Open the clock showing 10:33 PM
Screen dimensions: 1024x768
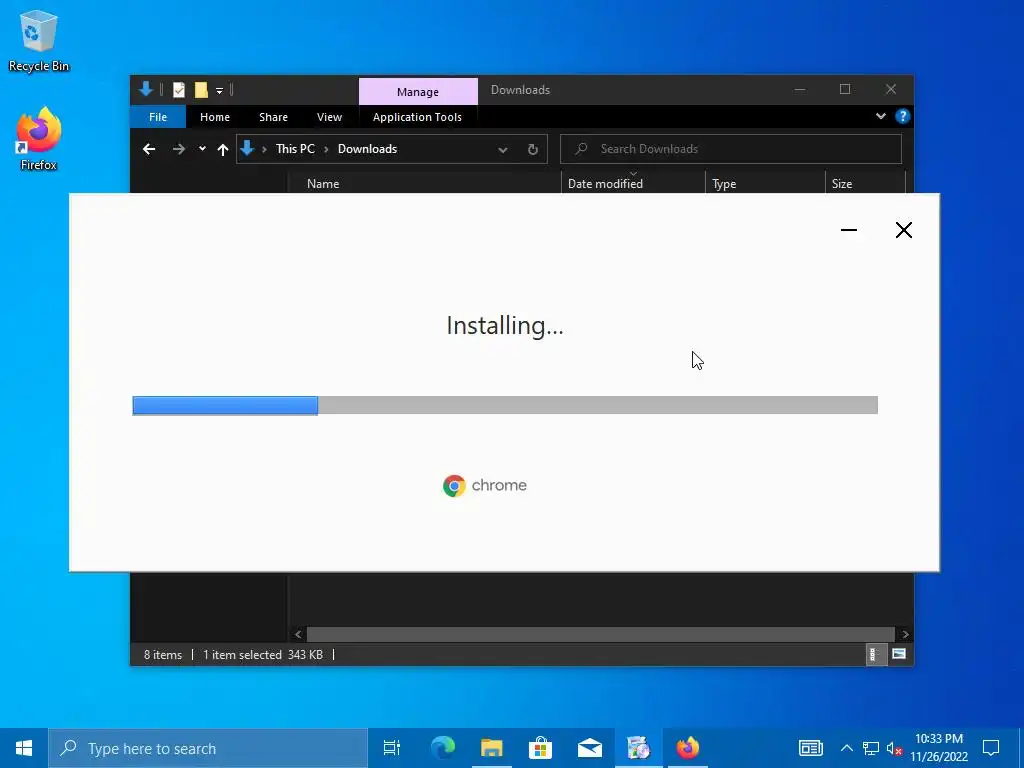(x=939, y=748)
